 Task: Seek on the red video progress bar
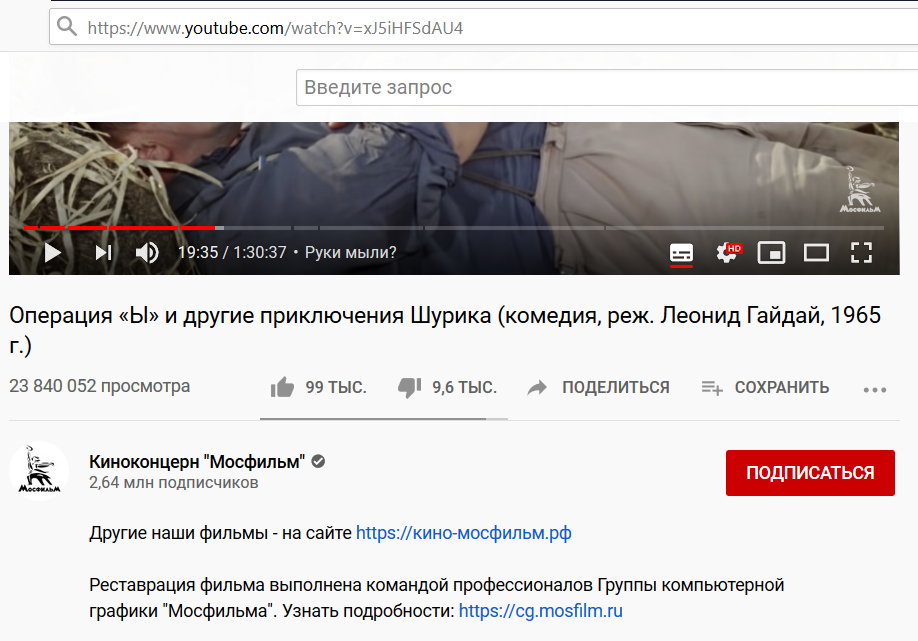coord(454,228)
